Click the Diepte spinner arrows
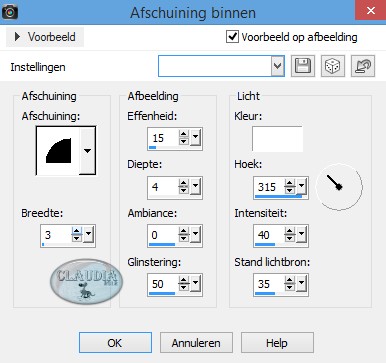Screen dimensions: 386x363 [x=184, y=186]
